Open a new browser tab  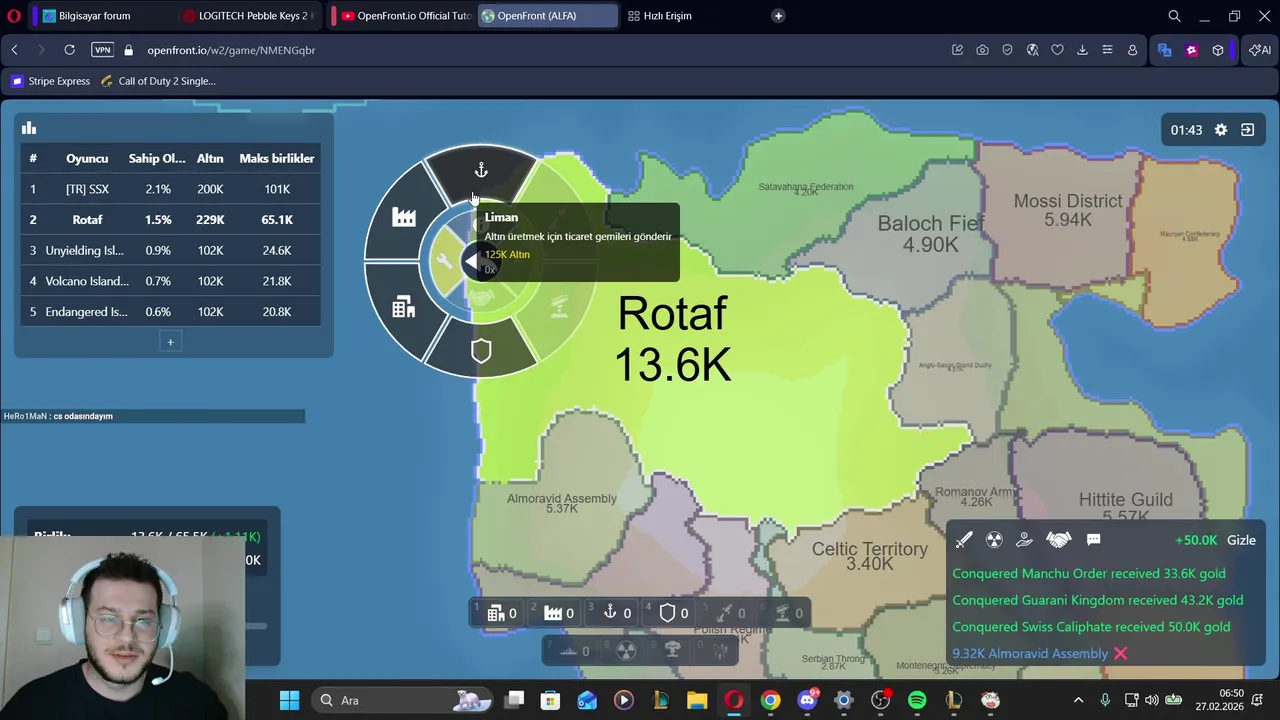(778, 16)
